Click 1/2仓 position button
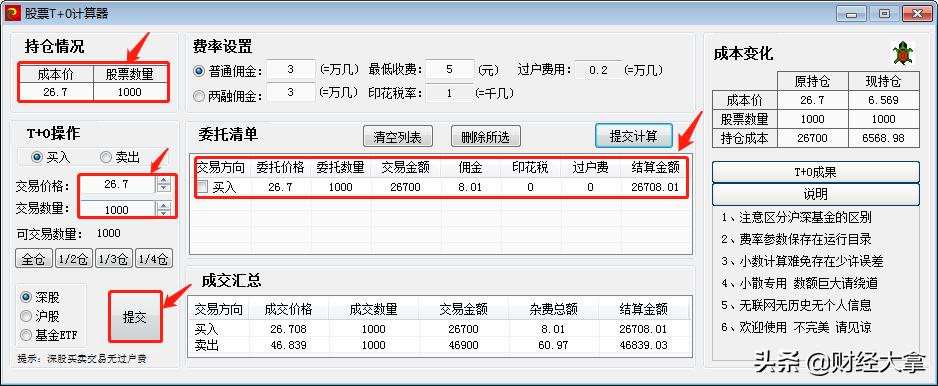 click(74, 259)
